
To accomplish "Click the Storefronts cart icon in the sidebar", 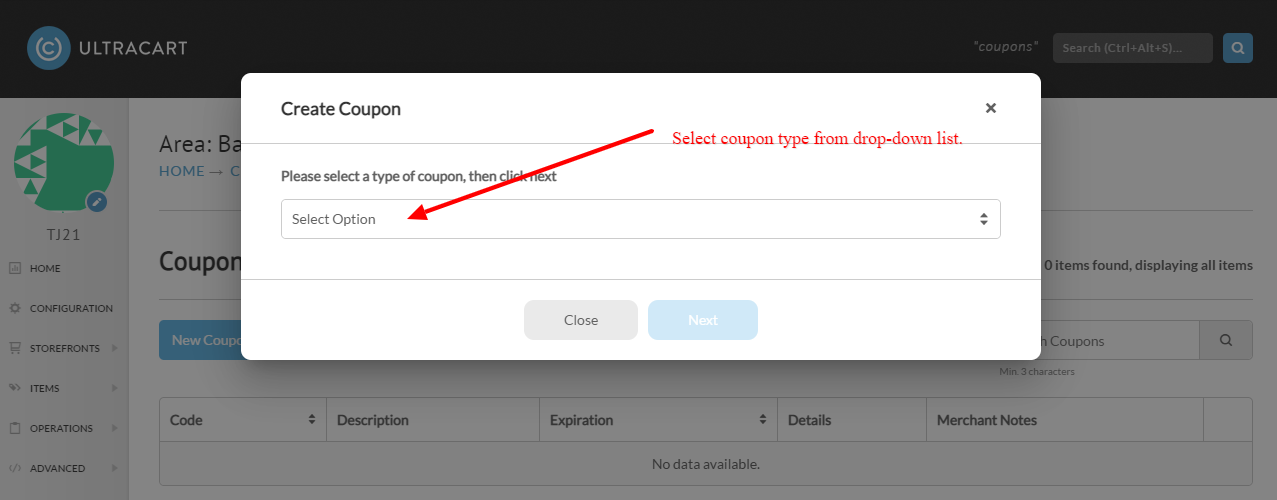I will [15, 348].
